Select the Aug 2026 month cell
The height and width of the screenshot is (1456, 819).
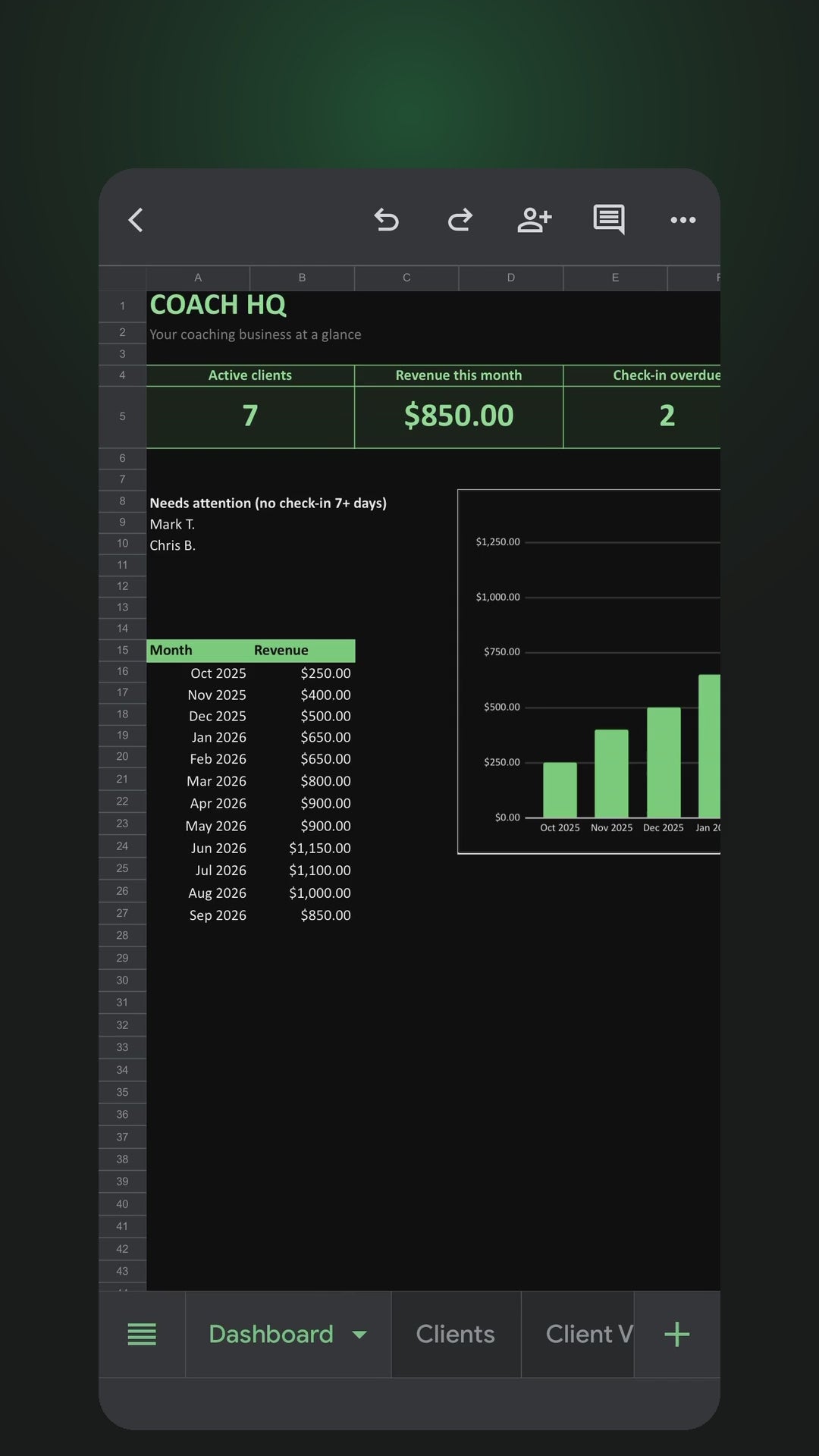tap(198, 893)
